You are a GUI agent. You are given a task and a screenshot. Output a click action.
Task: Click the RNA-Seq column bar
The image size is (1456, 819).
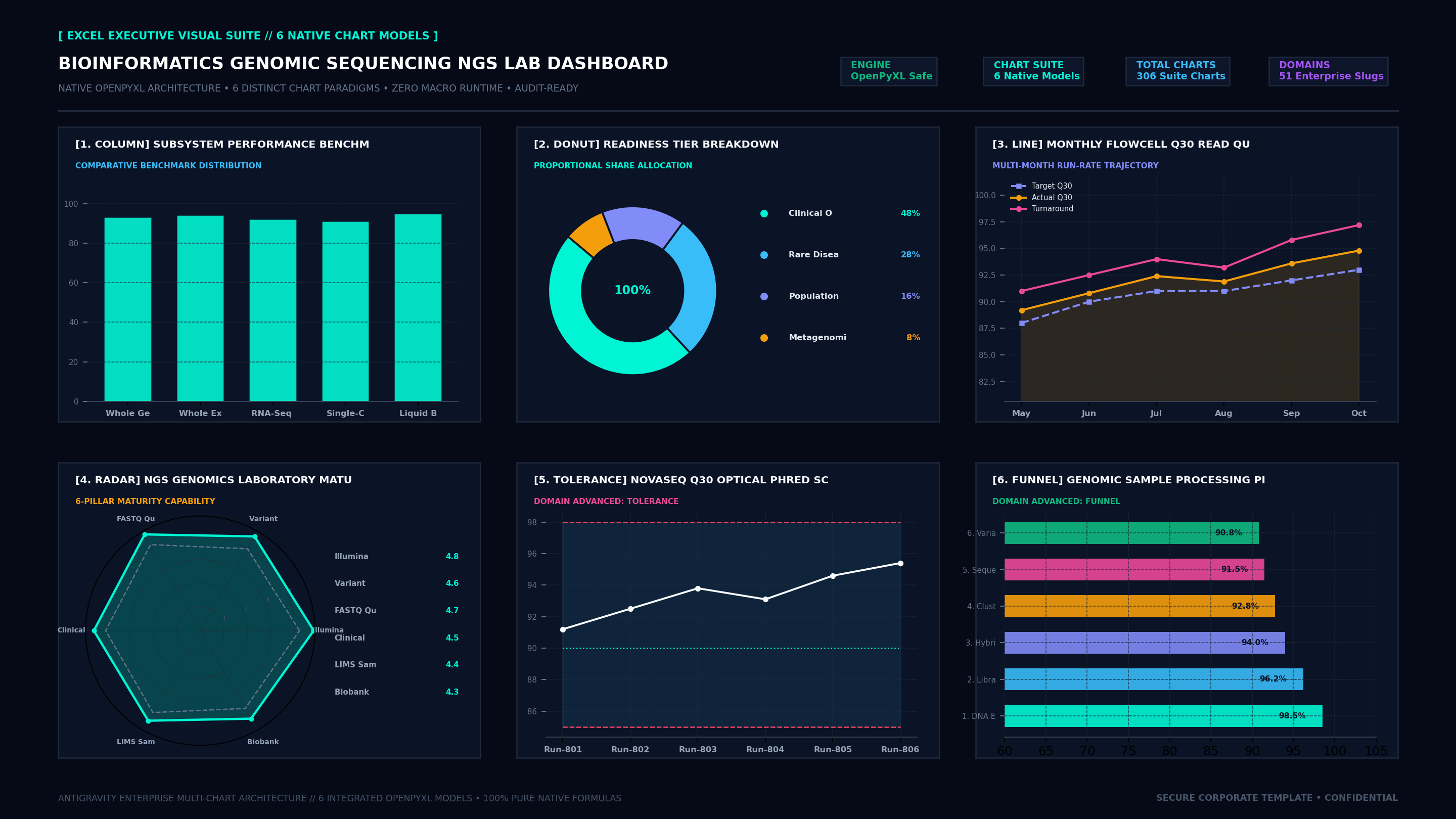(273, 310)
